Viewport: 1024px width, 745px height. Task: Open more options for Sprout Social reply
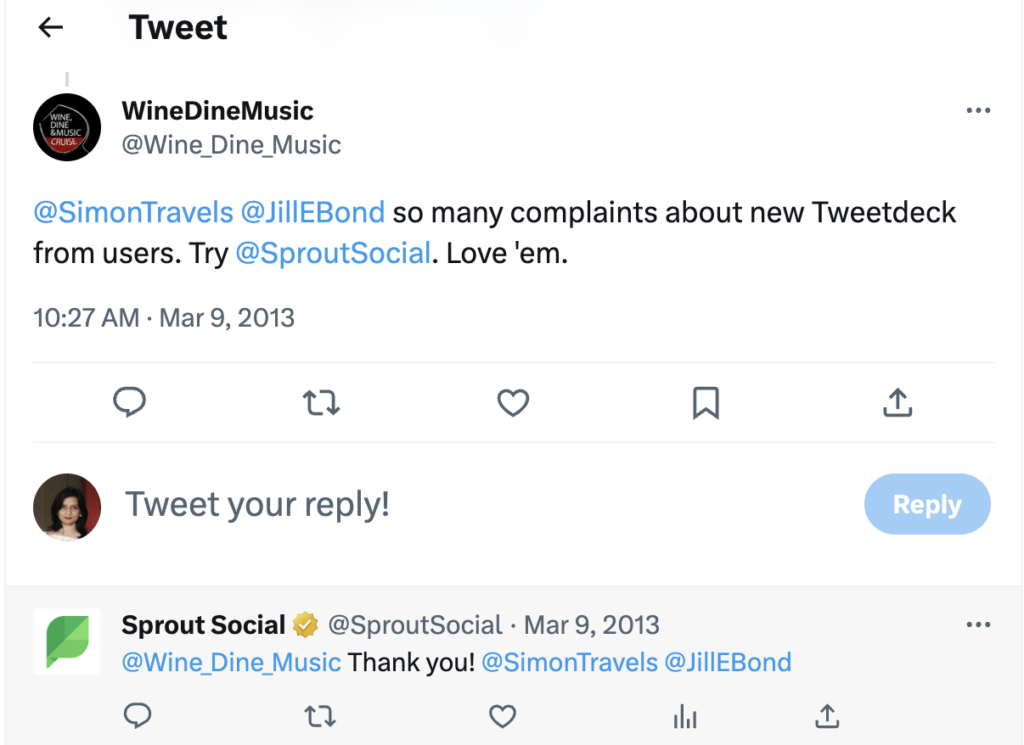tap(978, 625)
